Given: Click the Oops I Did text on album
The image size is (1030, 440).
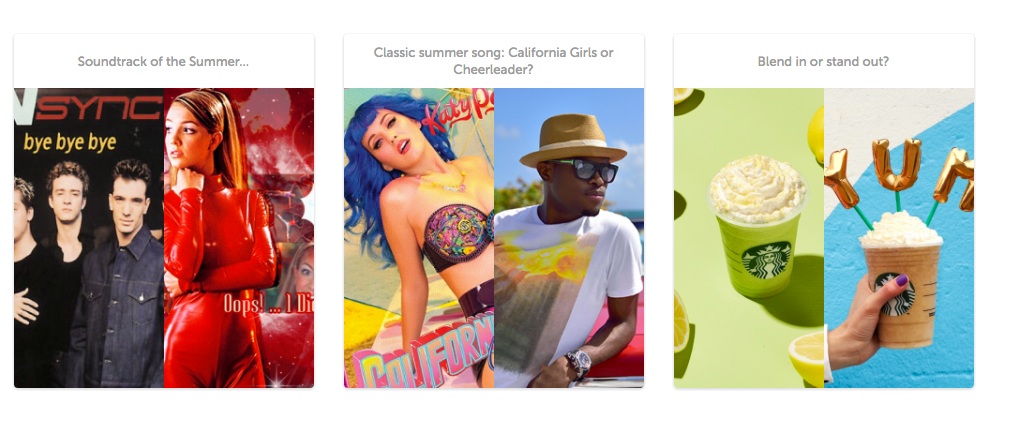Looking at the screenshot, I should 267,305.
